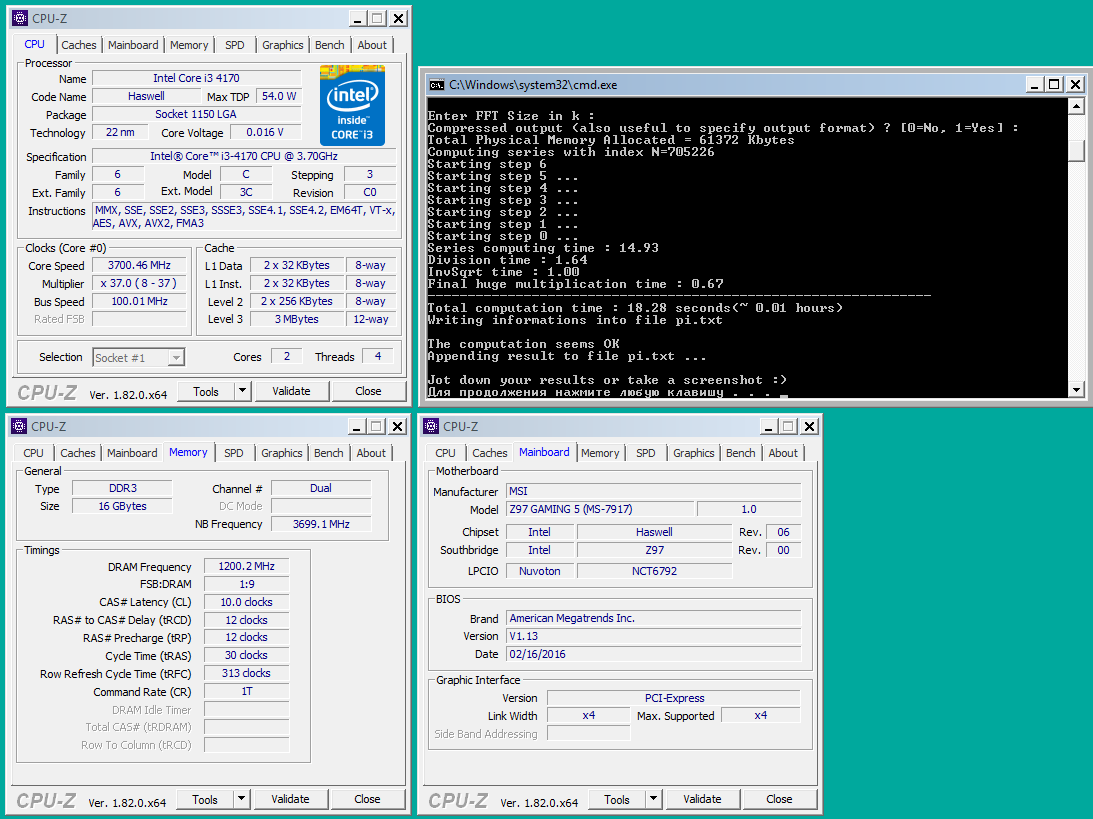The image size is (1093, 819).
Task: Click Close button in Mainboard window
Action: coord(779,799)
